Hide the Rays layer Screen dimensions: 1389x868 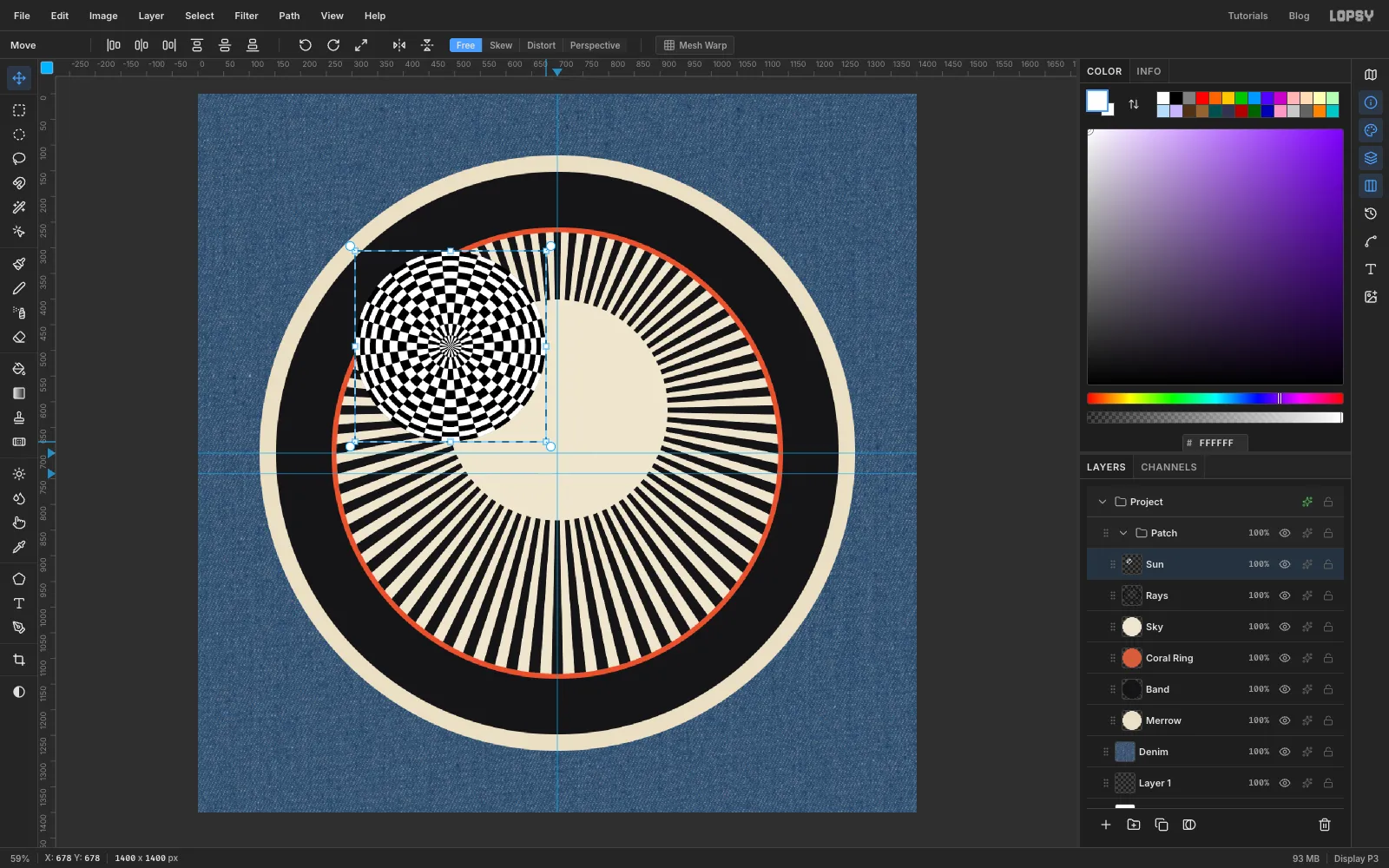1285,595
